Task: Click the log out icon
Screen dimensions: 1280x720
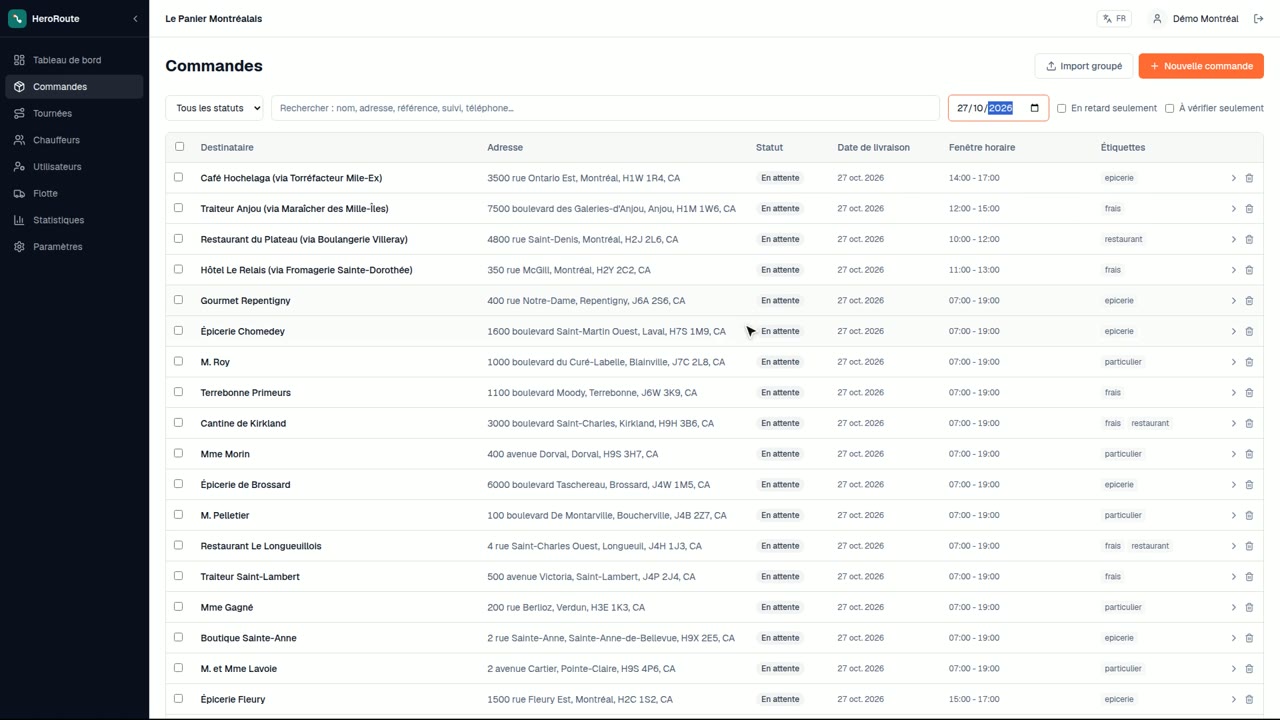Action: click(x=1258, y=19)
